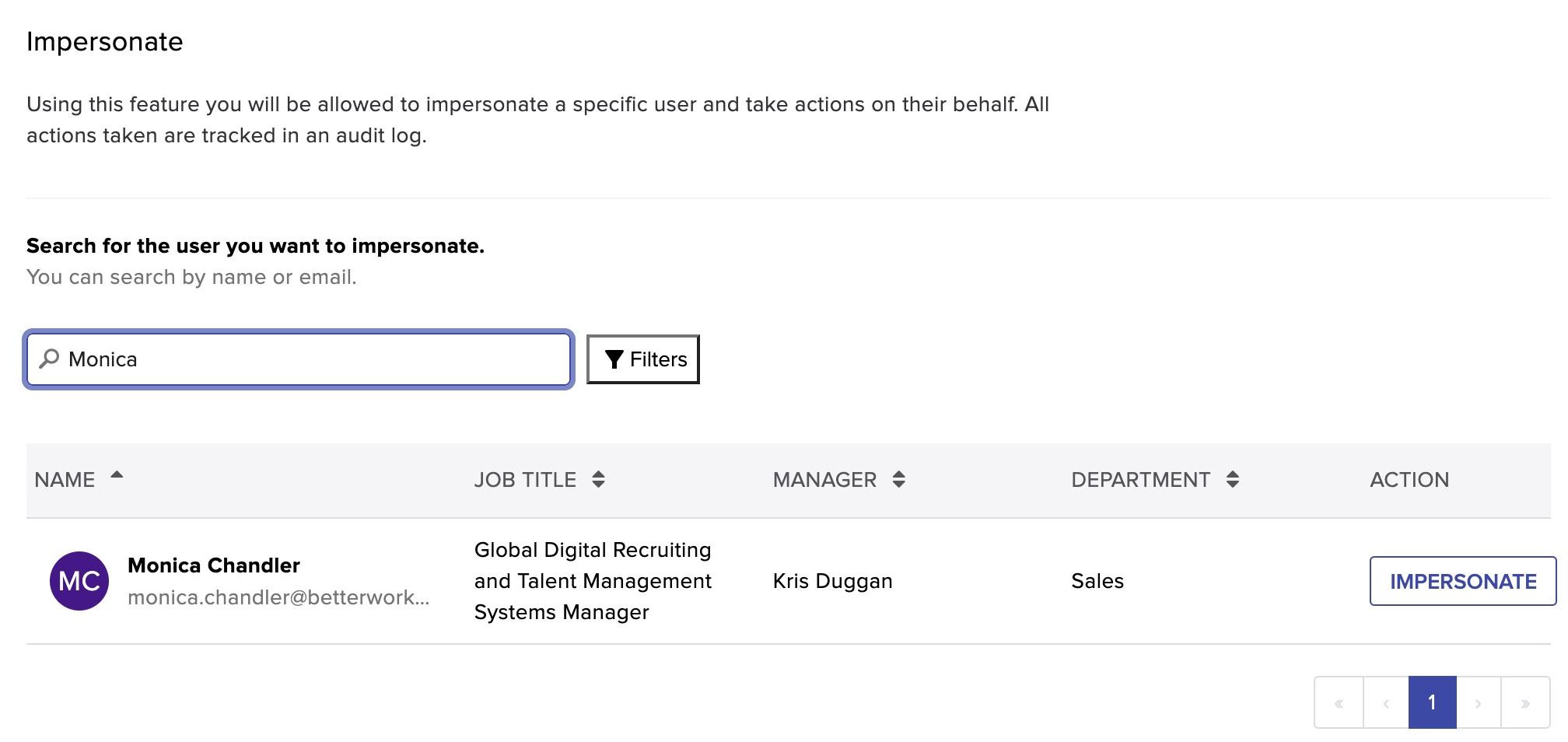Sort by Name using the ascending arrow

point(117,474)
